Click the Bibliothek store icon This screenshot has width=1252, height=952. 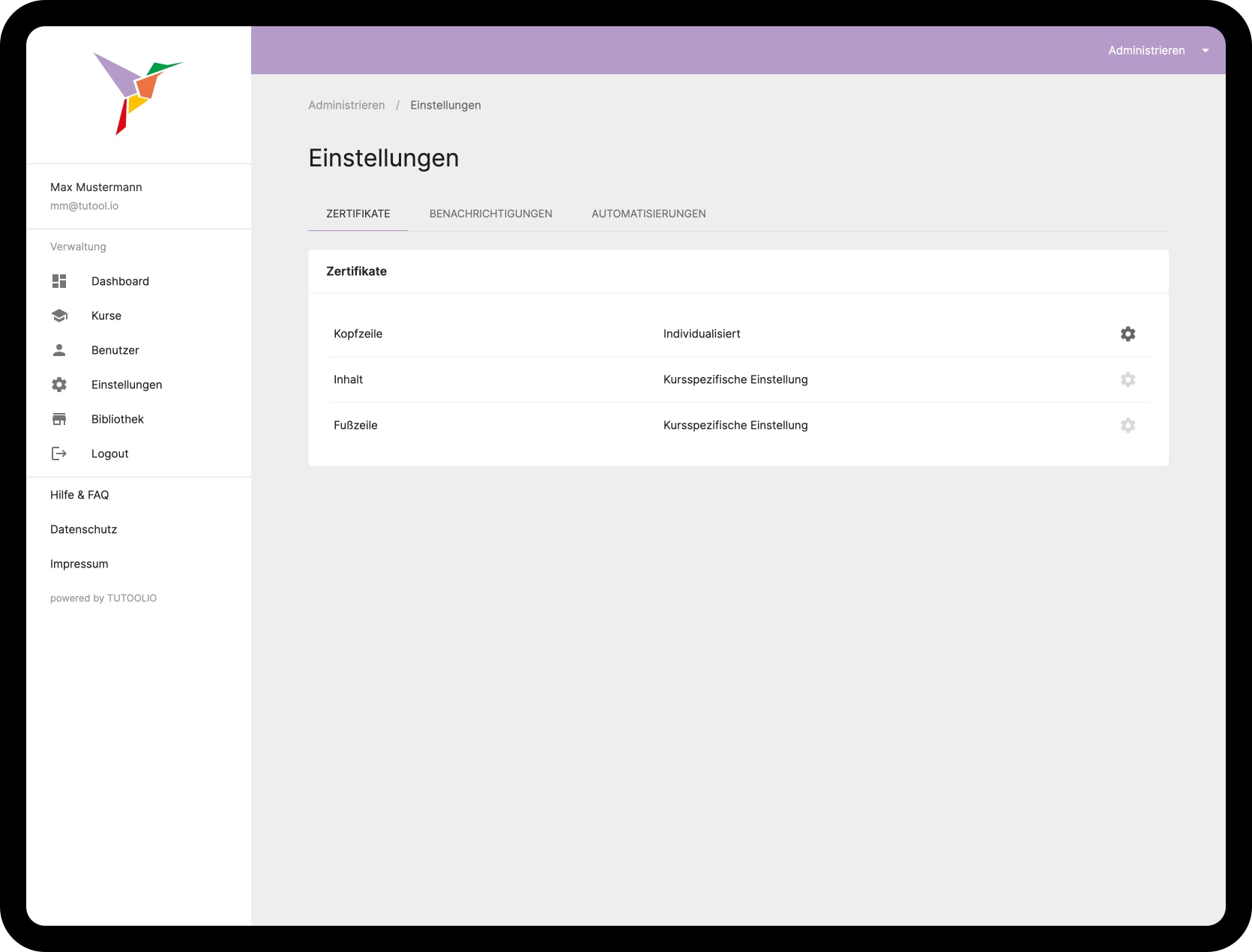(x=59, y=419)
